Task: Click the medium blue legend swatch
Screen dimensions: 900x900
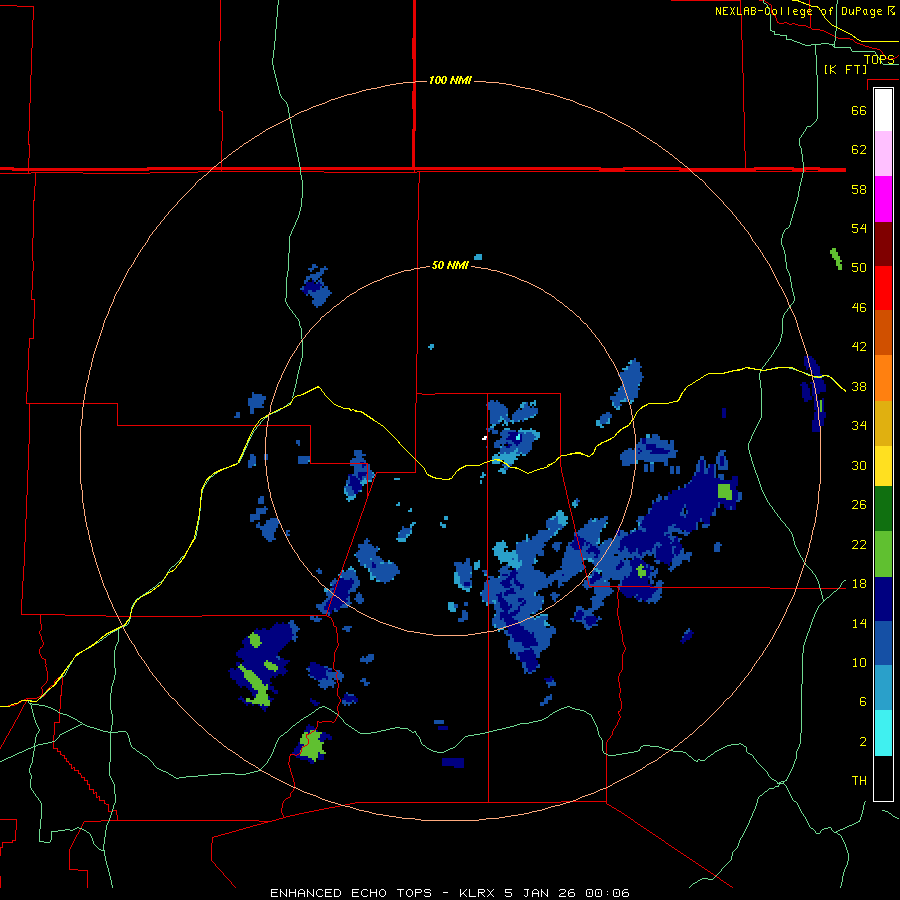Action: 883,643
